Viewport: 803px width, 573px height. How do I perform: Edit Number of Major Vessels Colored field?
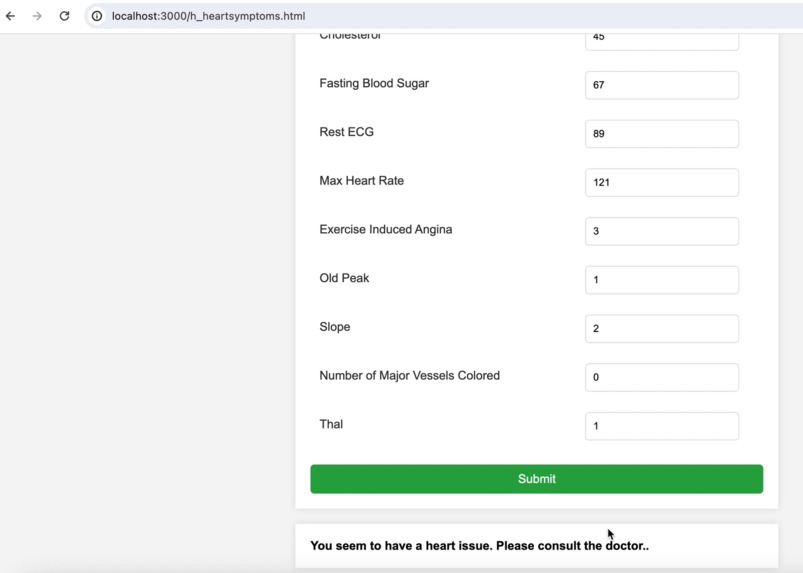click(662, 377)
